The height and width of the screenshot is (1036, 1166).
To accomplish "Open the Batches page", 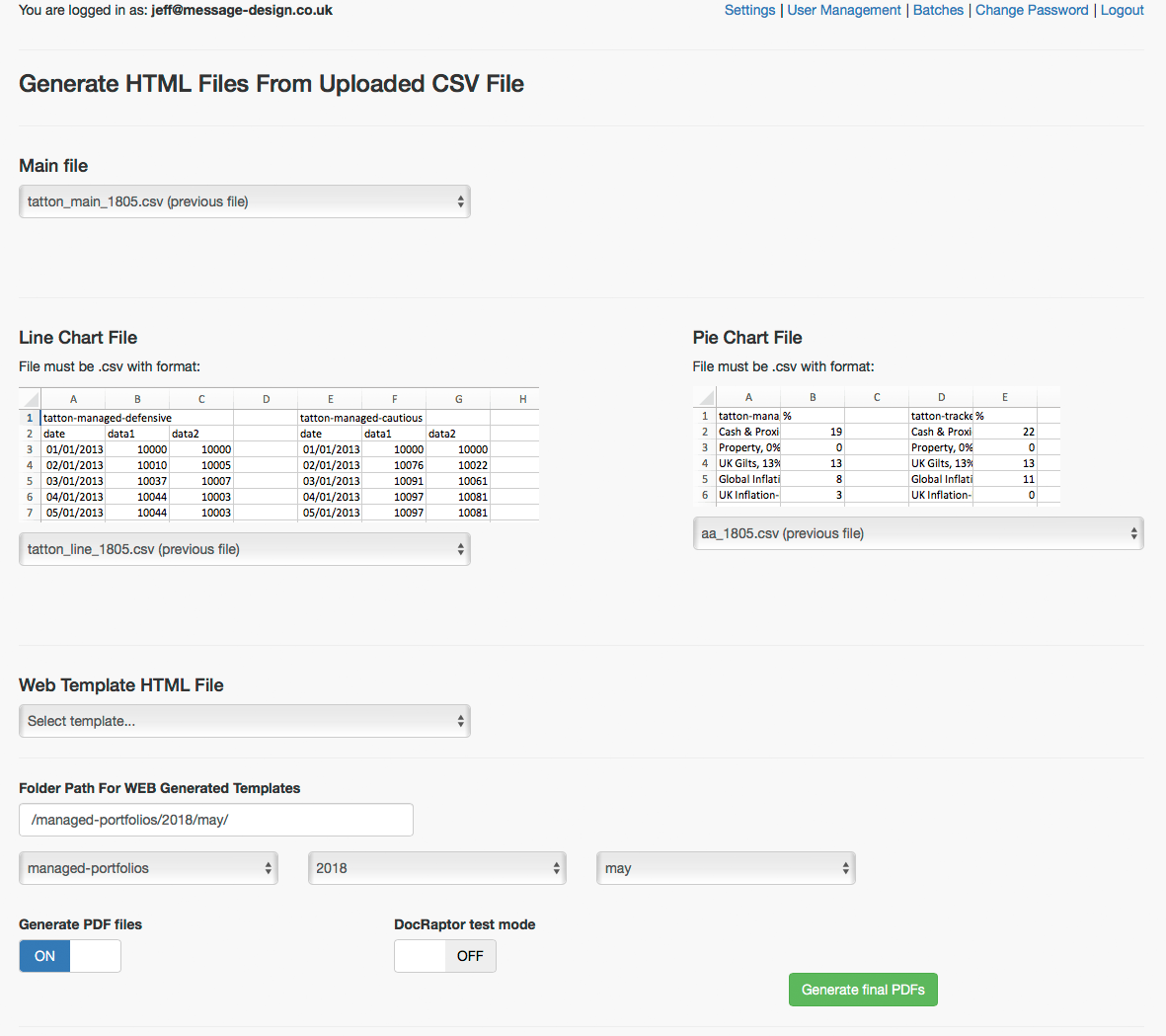I will [938, 11].
